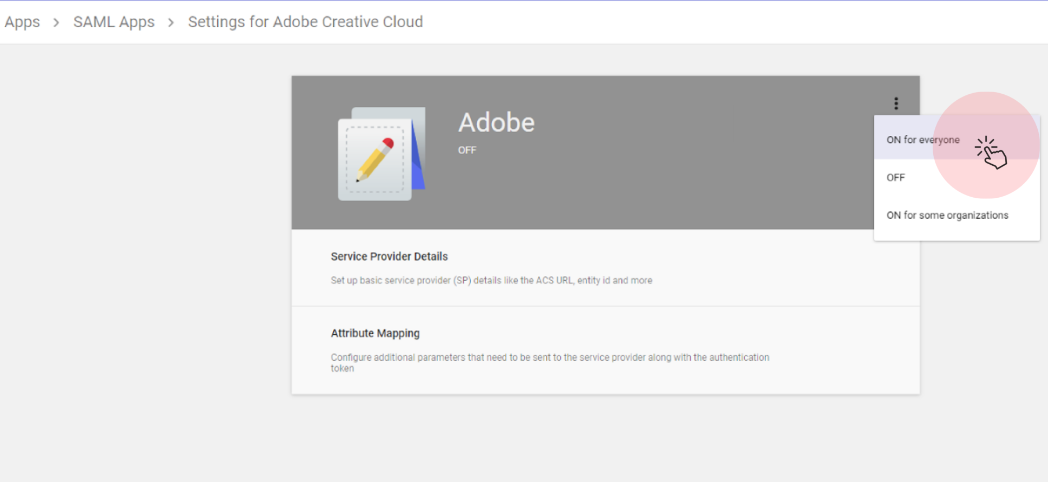Screen dimensions: 1048x482
Task: Click the chevron between Apps and SAML Apps
Action: [57, 22]
